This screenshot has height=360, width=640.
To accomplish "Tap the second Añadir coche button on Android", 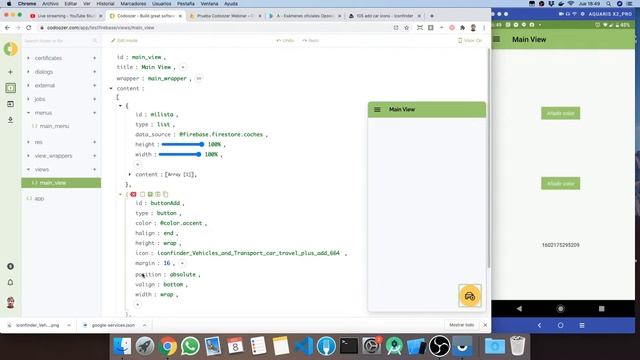I will [x=560, y=184].
